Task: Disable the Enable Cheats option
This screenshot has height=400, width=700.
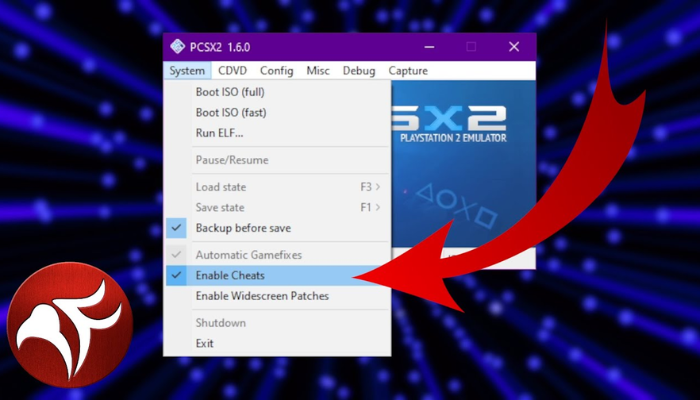Action: click(277, 275)
